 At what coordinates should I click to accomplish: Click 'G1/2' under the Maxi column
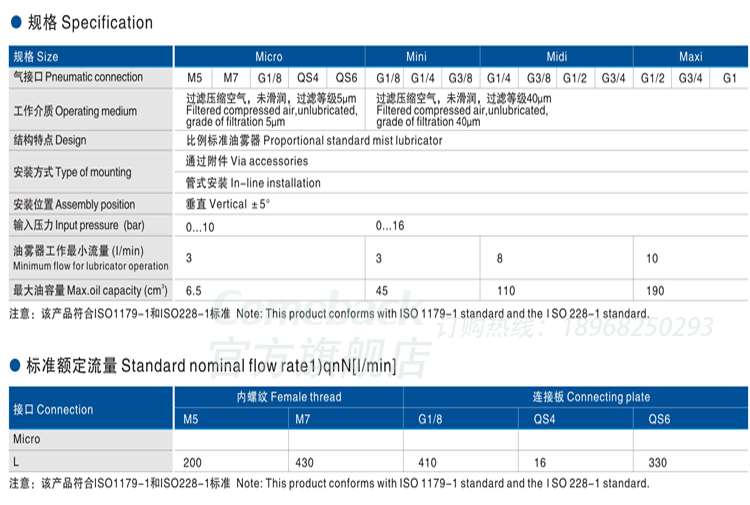(x=652, y=77)
